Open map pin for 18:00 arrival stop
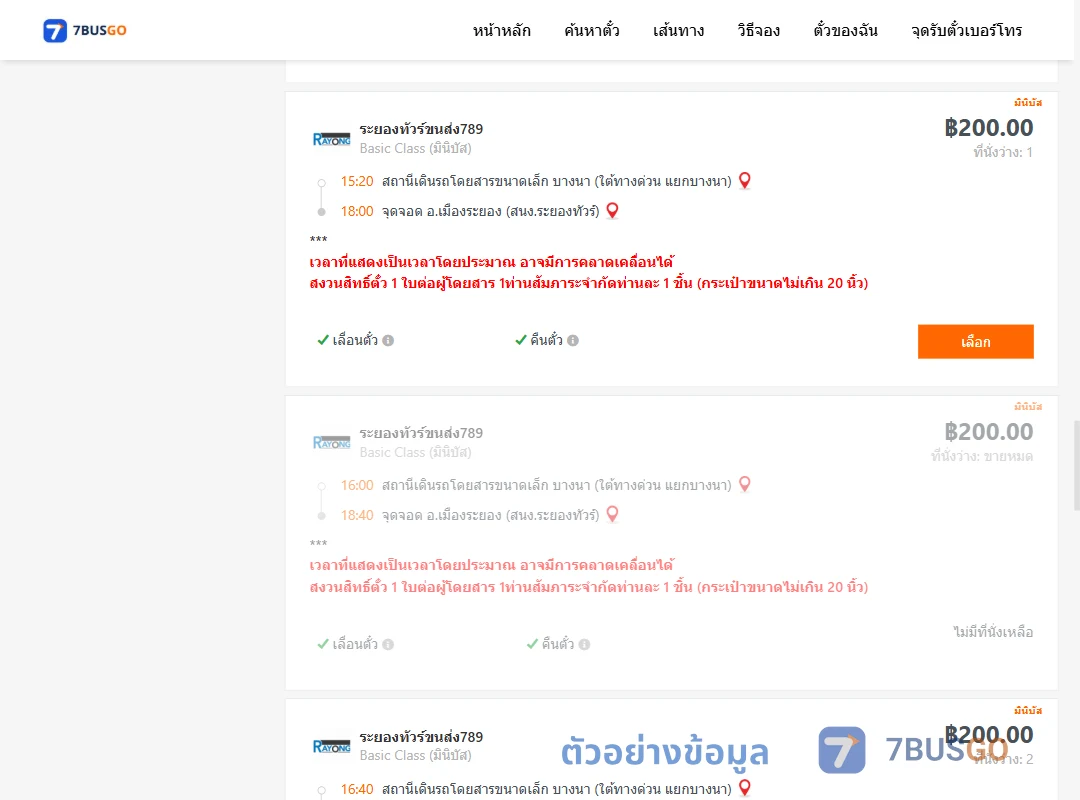 (612, 211)
